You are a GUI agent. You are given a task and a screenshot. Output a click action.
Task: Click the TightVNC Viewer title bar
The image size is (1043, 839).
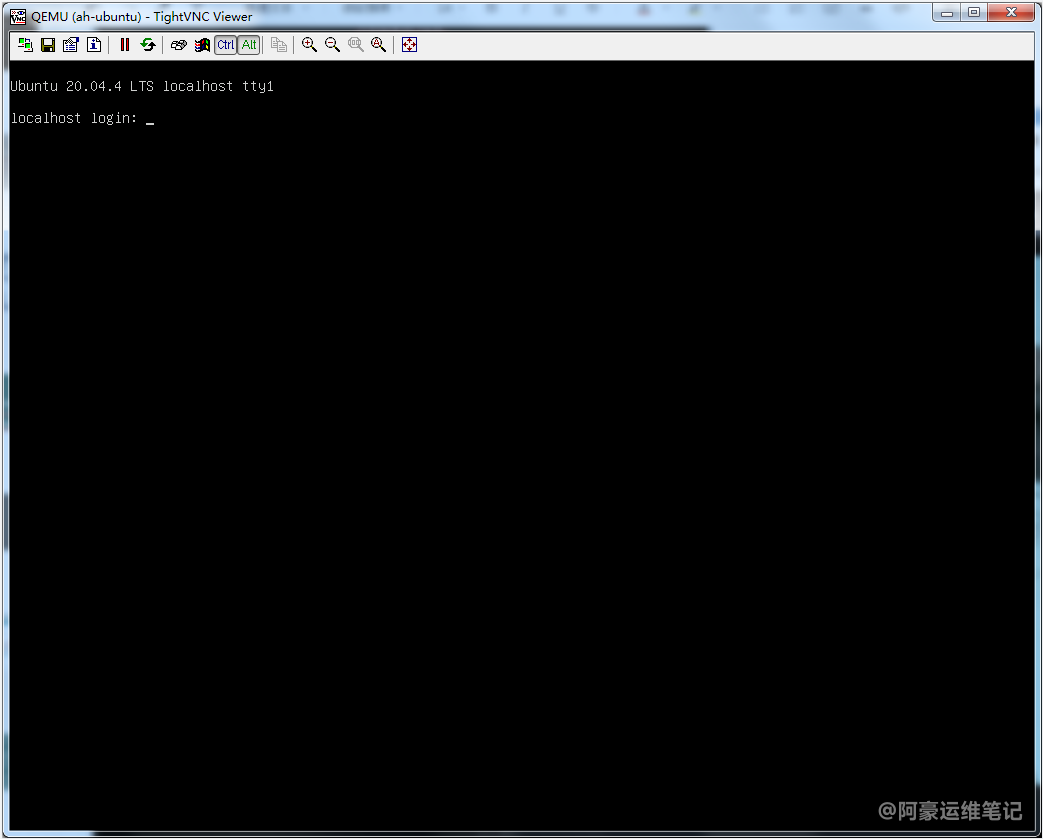tap(500, 16)
